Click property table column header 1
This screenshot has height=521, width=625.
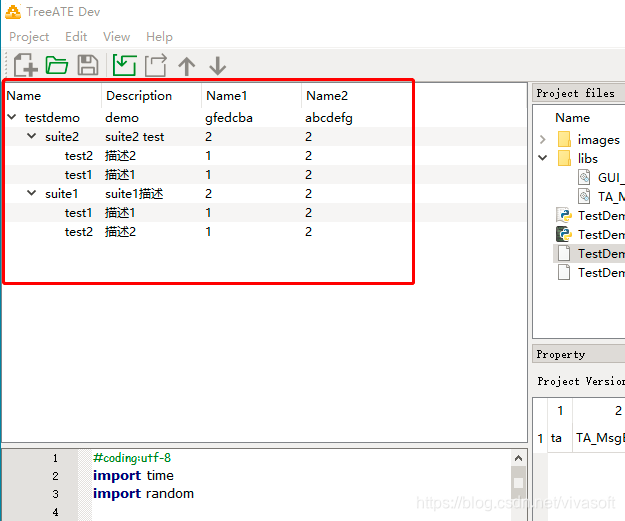[x=560, y=410]
